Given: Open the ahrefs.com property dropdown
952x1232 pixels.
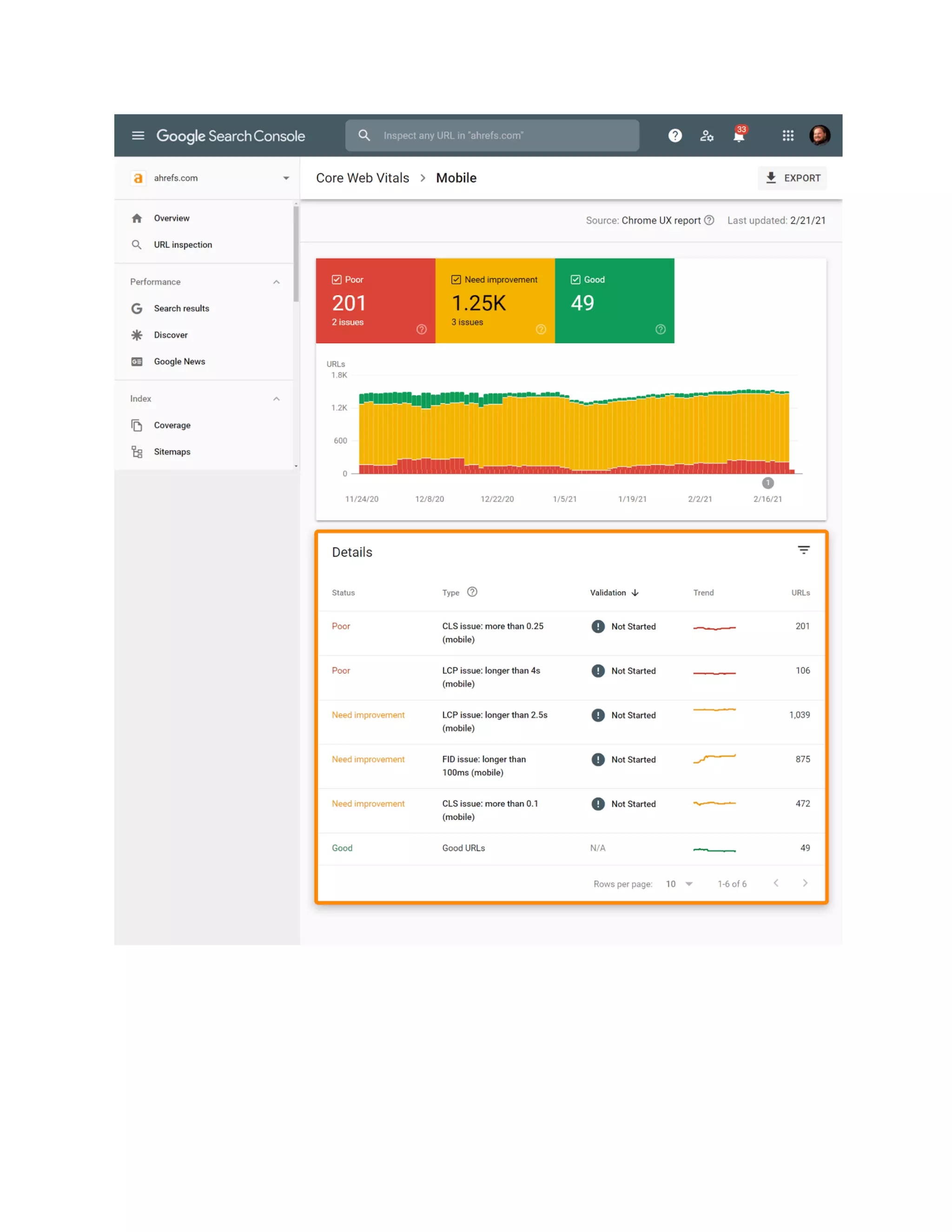Looking at the screenshot, I should click(x=286, y=178).
